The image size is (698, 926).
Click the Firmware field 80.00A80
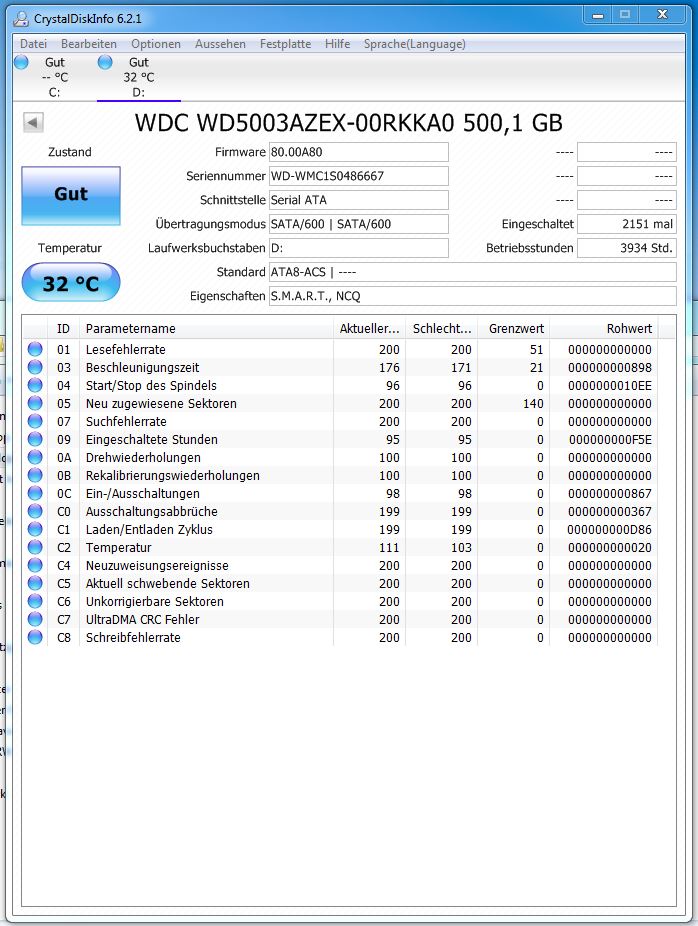coord(358,152)
